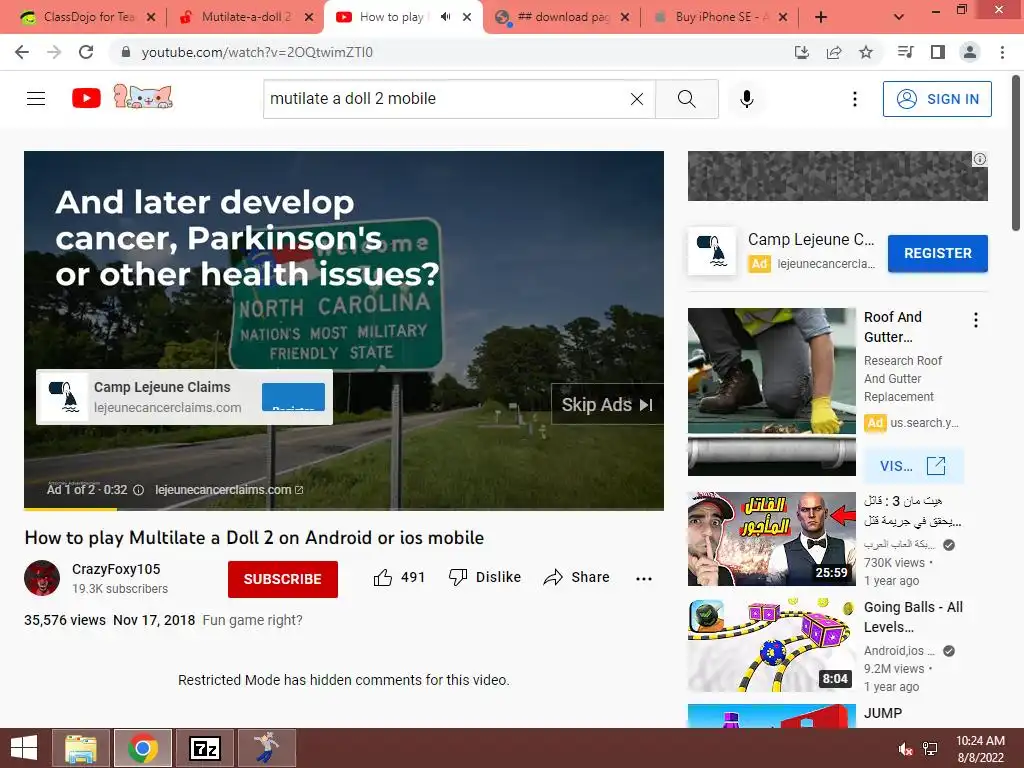Click the install app icon in address bar
The height and width of the screenshot is (768, 1024).
[801, 52]
